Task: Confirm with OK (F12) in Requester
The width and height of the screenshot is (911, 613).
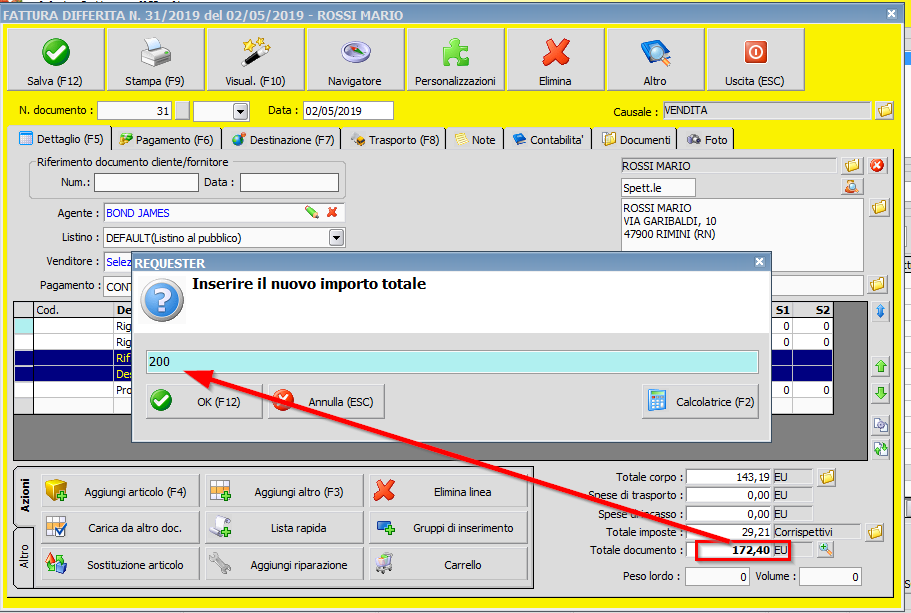Action: (x=204, y=402)
